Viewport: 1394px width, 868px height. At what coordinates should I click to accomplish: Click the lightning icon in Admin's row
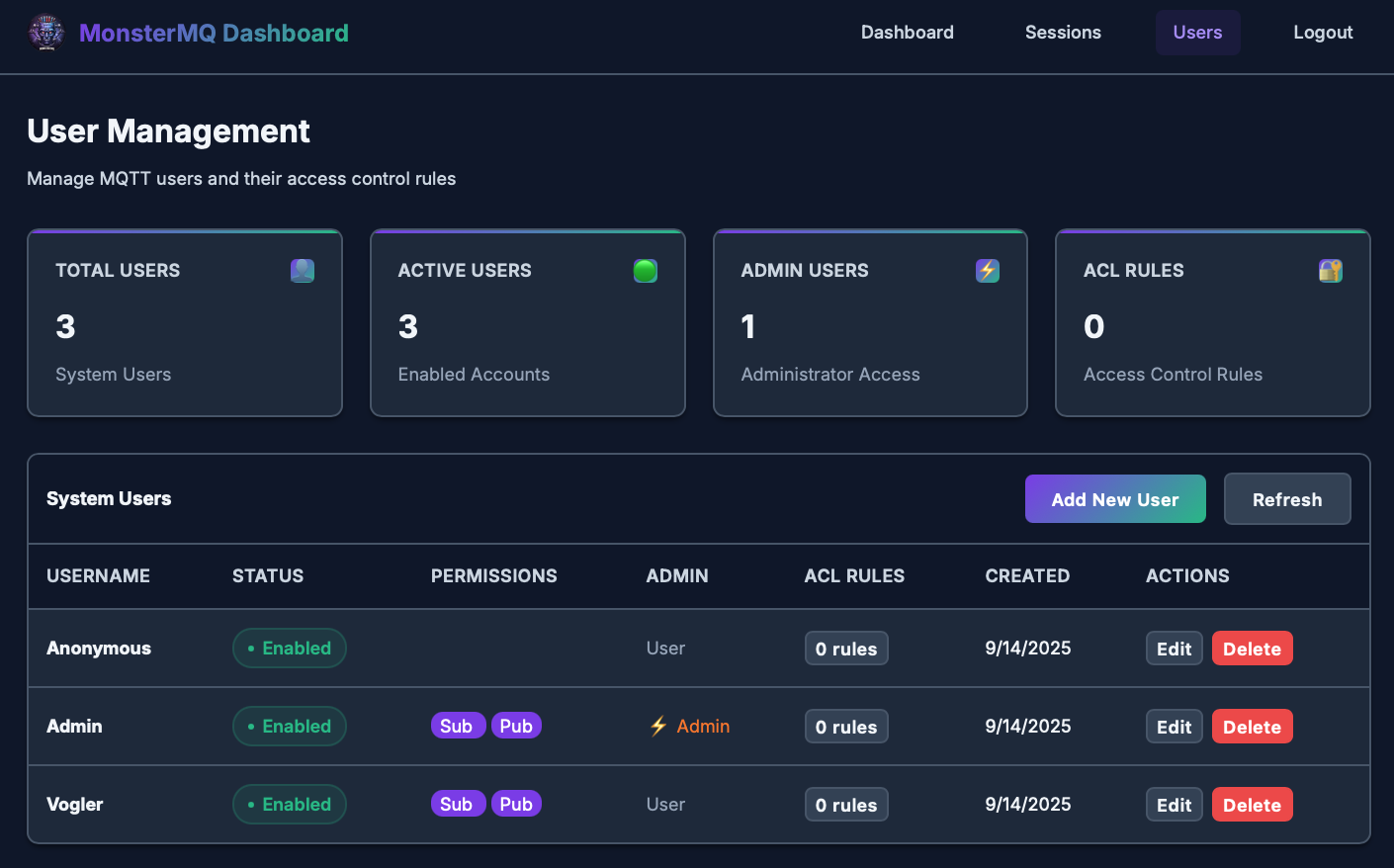click(658, 727)
